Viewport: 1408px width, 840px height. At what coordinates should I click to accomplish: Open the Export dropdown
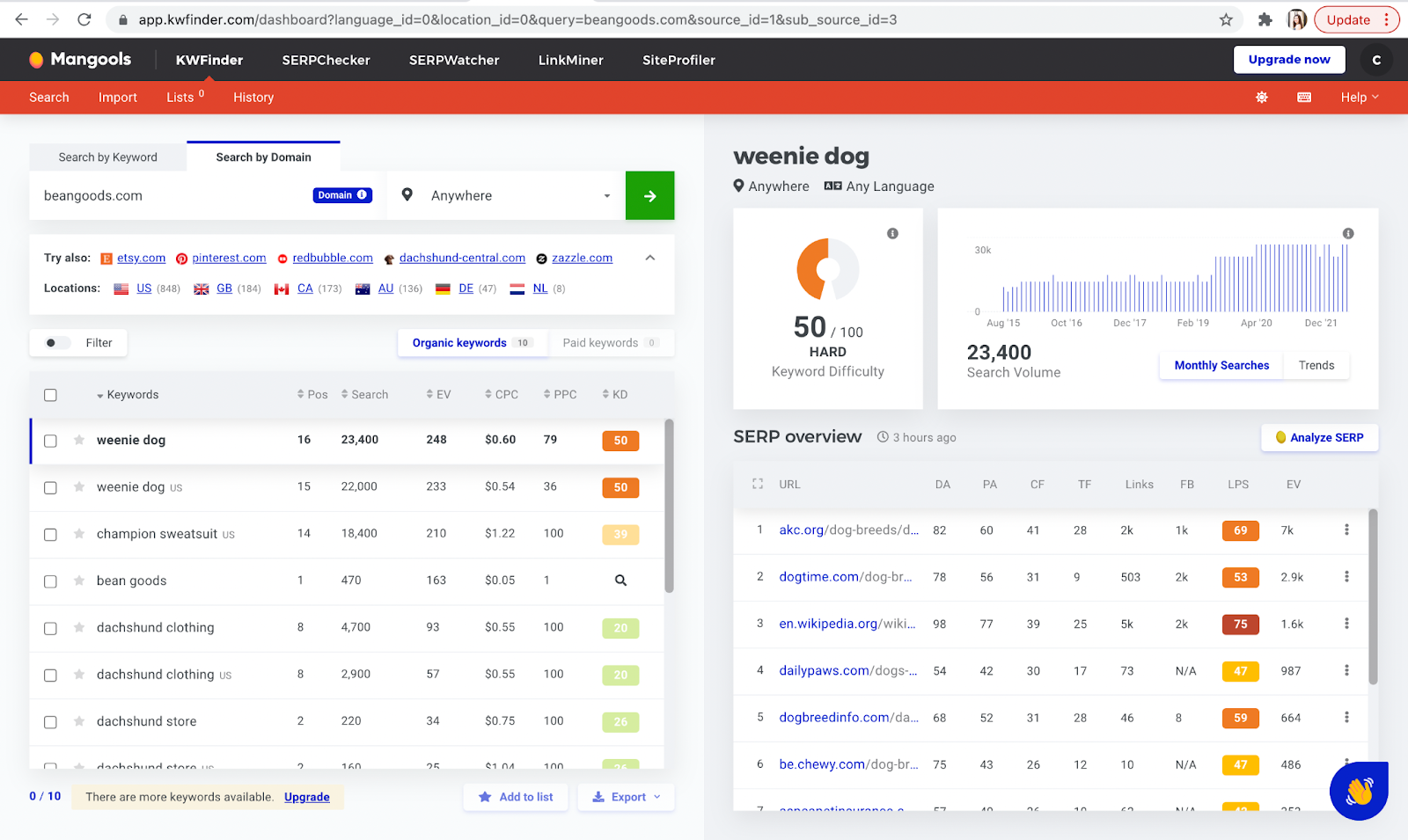tap(627, 797)
